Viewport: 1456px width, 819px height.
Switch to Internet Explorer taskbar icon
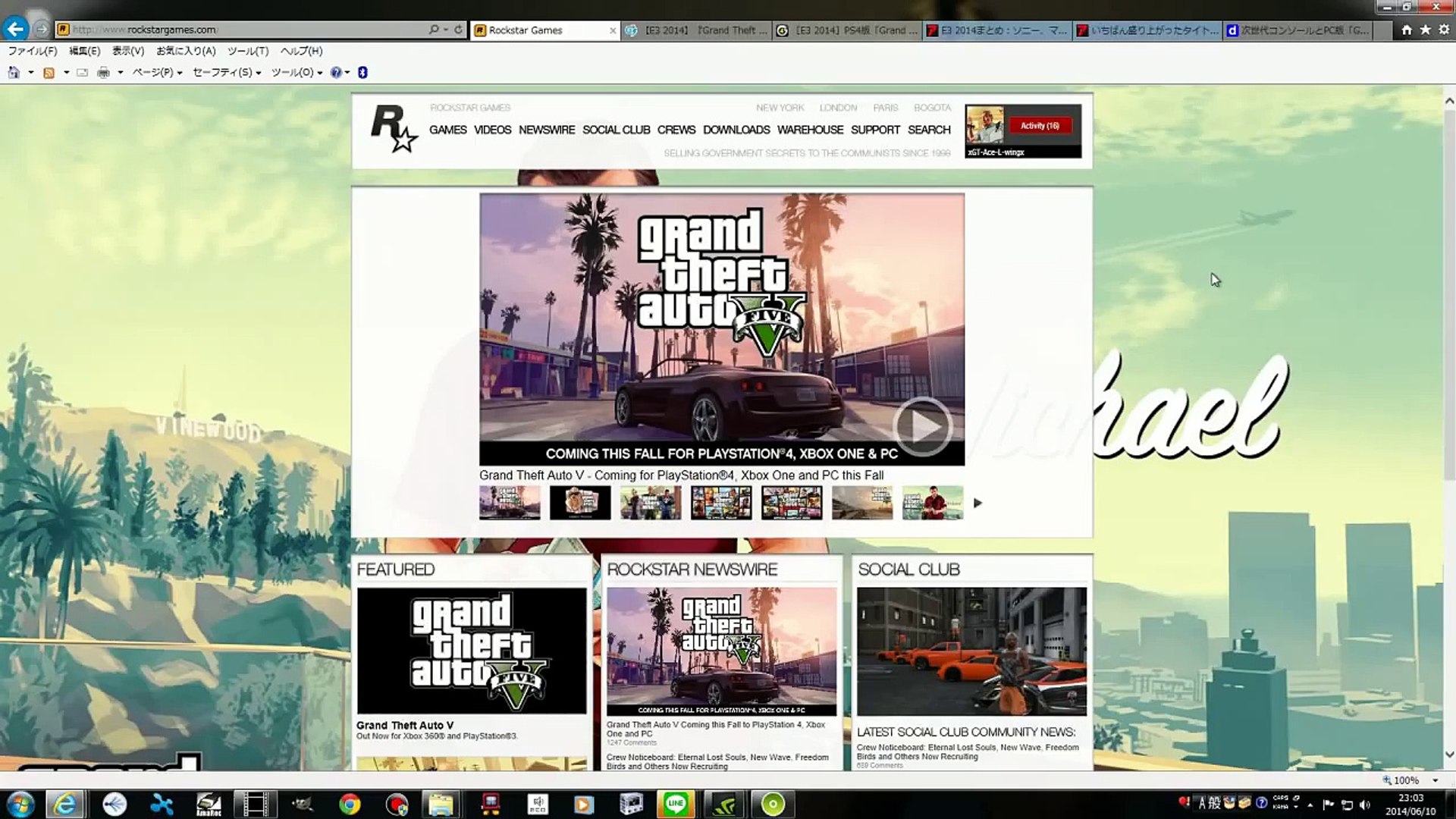coord(65,804)
